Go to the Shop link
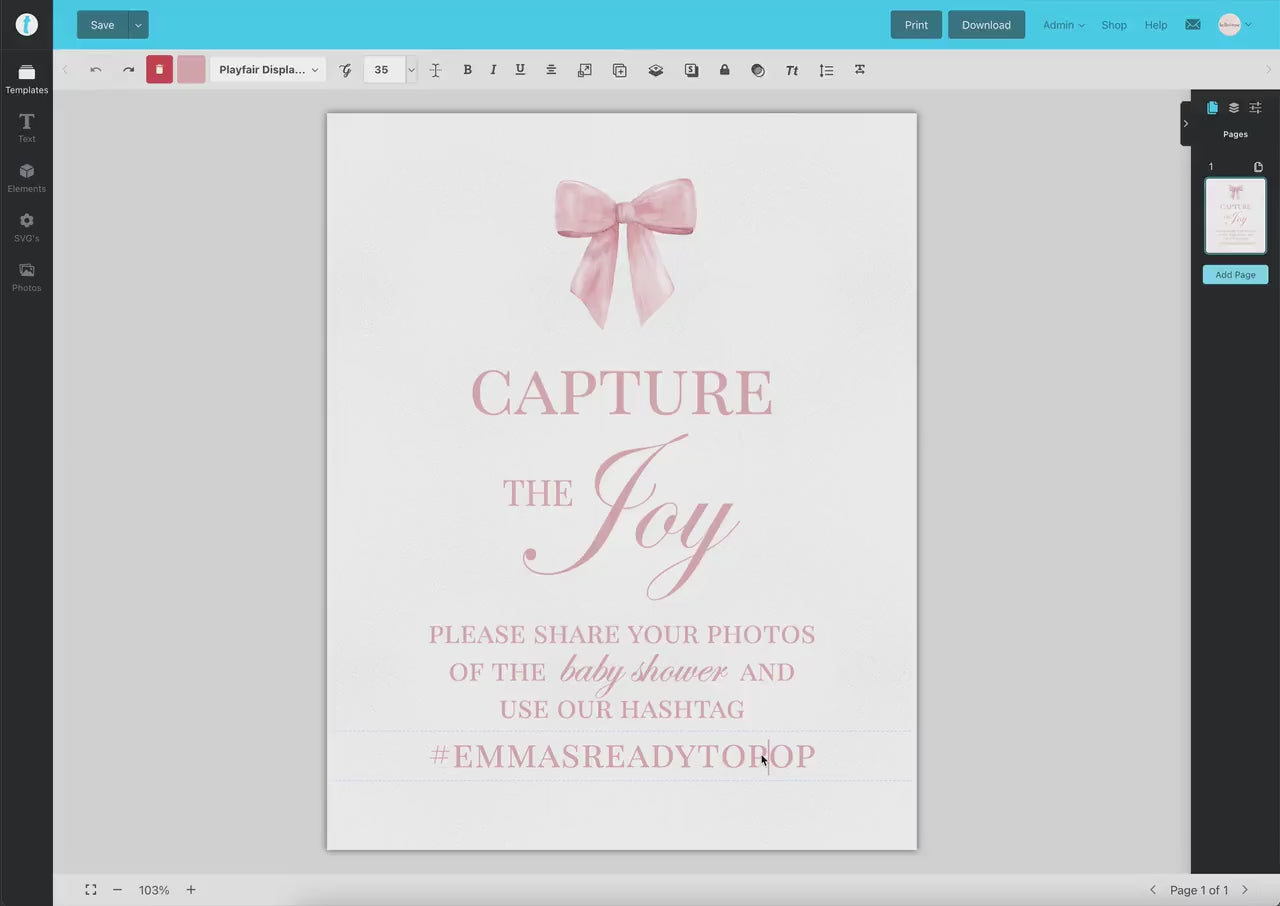Image resolution: width=1280 pixels, height=906 pixels. pyautogui.click(x=1114, y=25)
